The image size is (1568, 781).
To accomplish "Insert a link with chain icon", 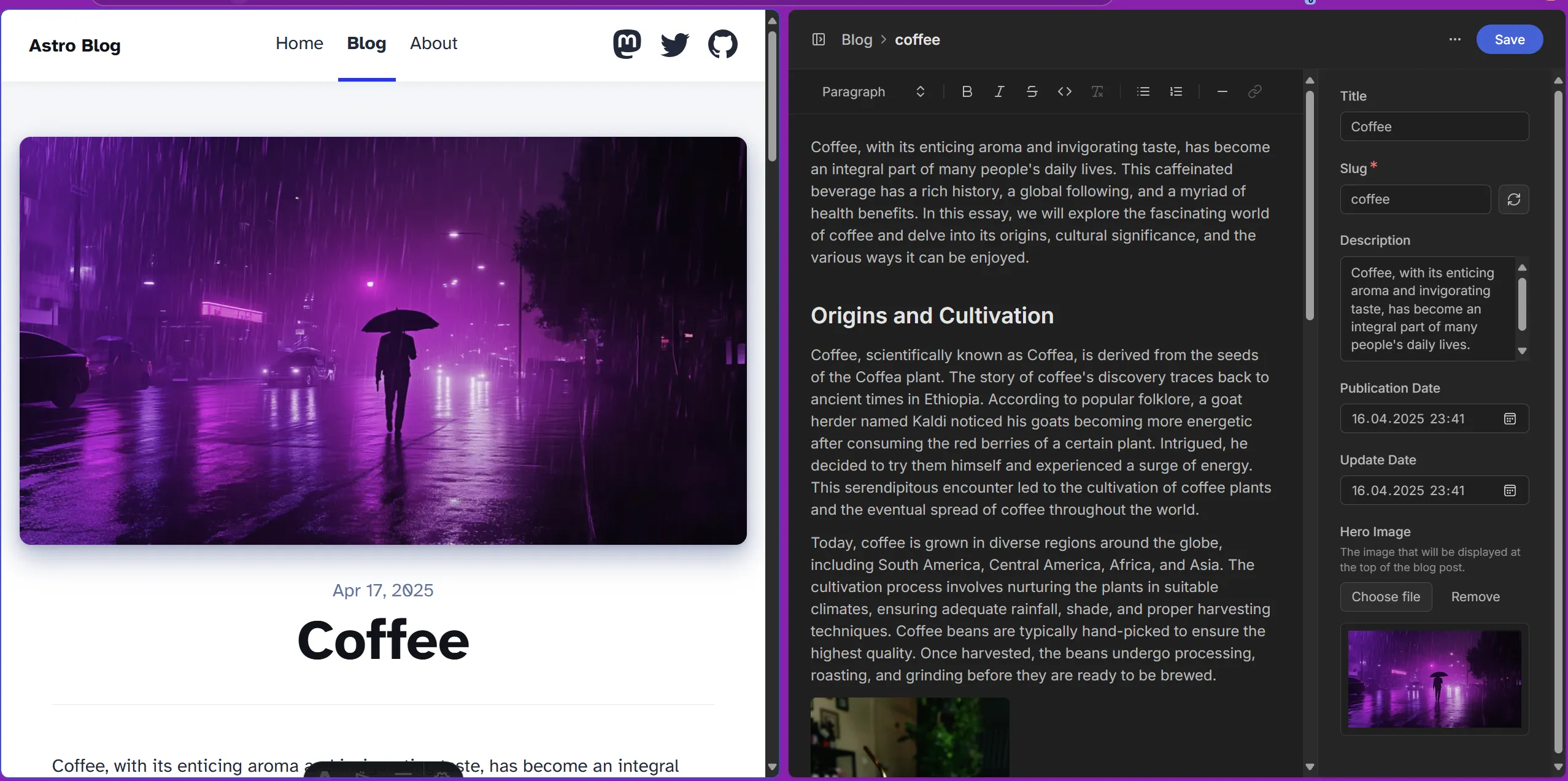I will coord(1254,91).
